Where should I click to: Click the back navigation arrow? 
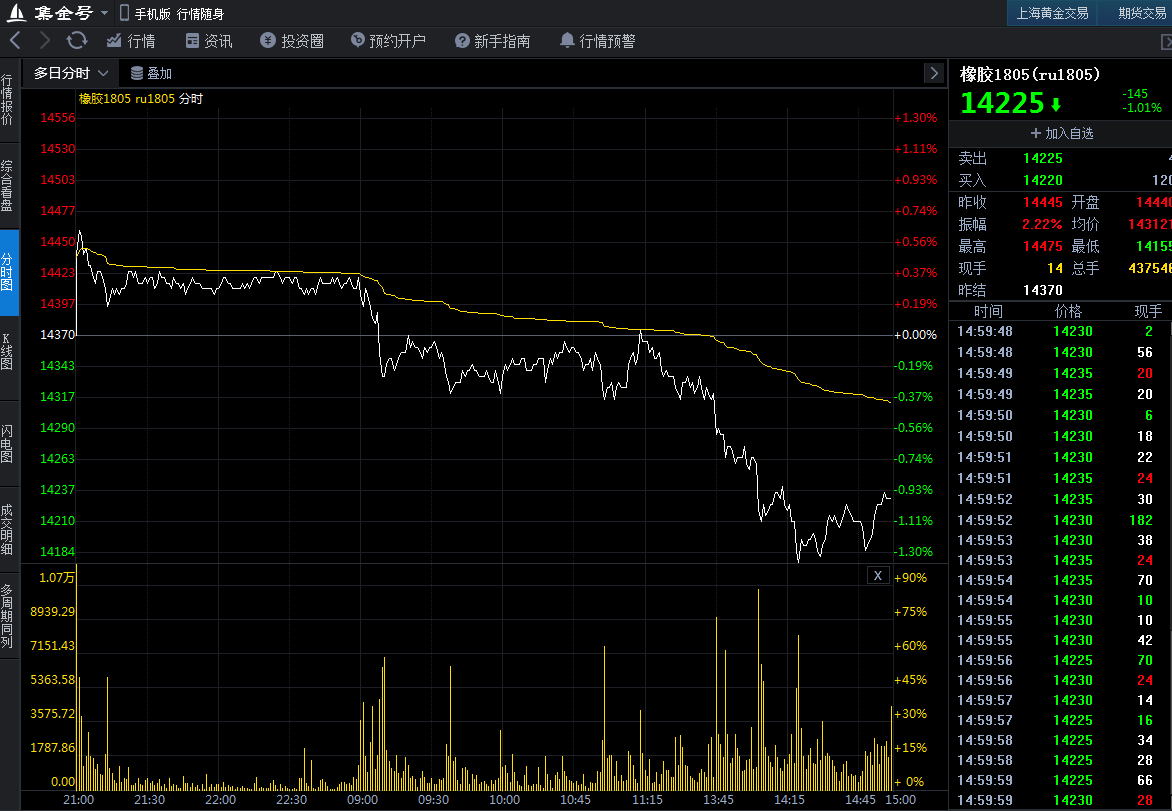[15, 40]
